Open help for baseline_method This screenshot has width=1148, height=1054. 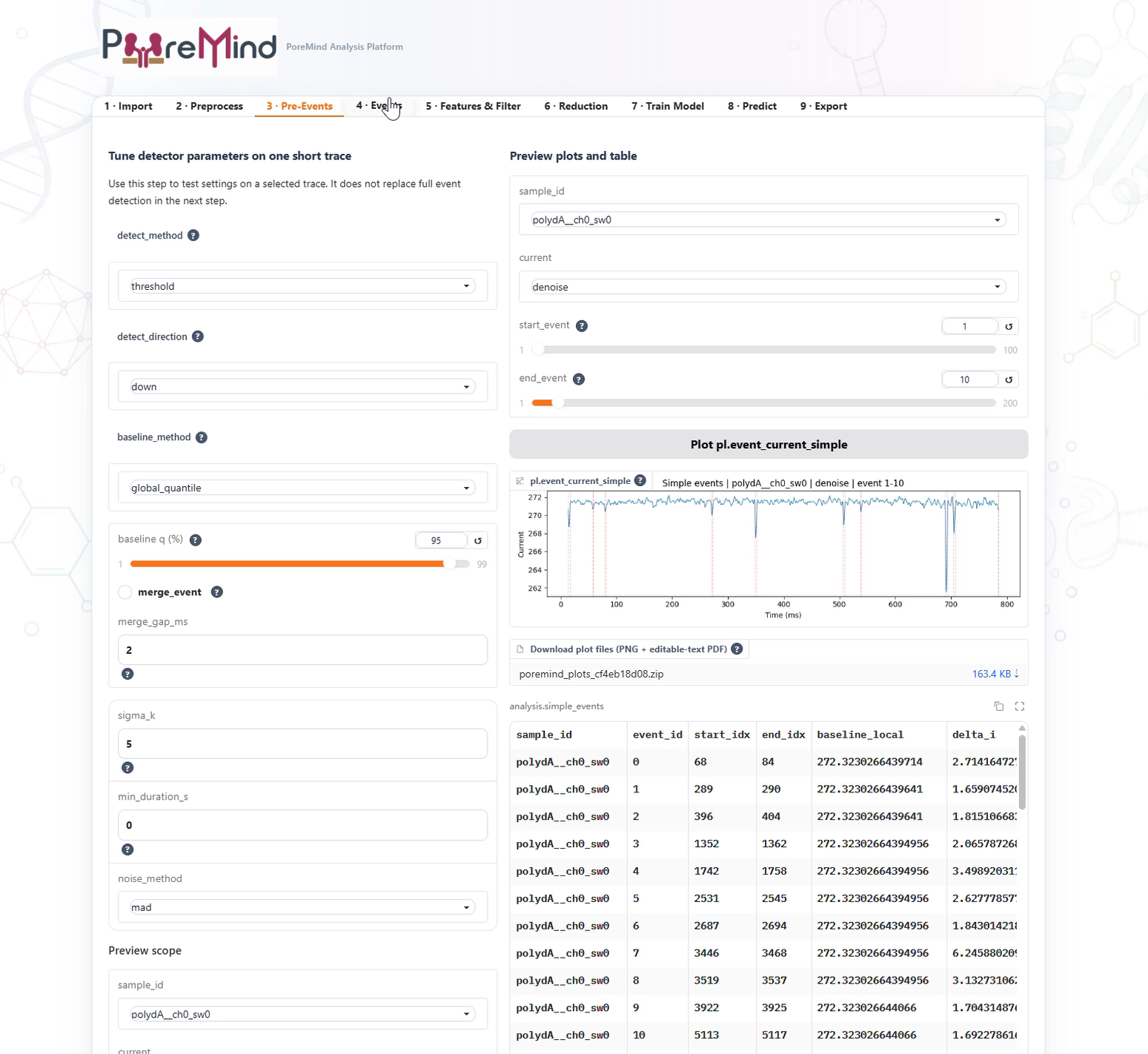(202, 437)
